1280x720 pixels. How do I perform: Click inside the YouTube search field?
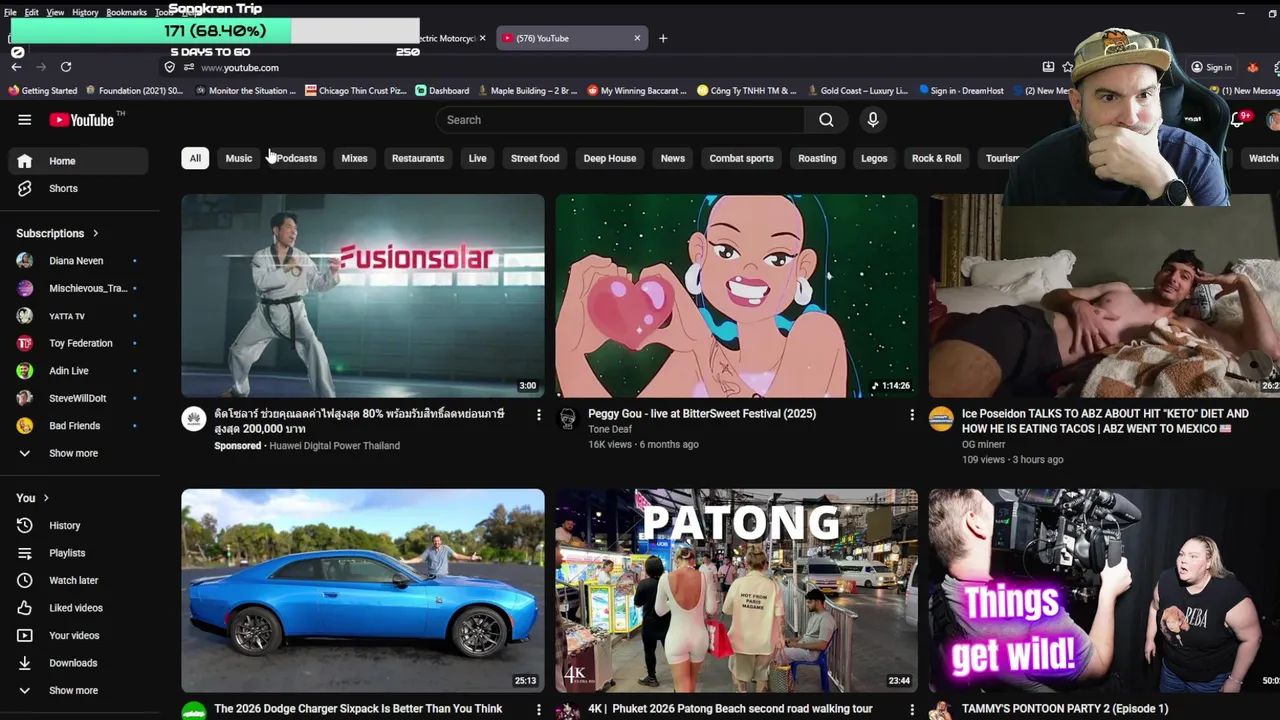[x=620, y=120]
